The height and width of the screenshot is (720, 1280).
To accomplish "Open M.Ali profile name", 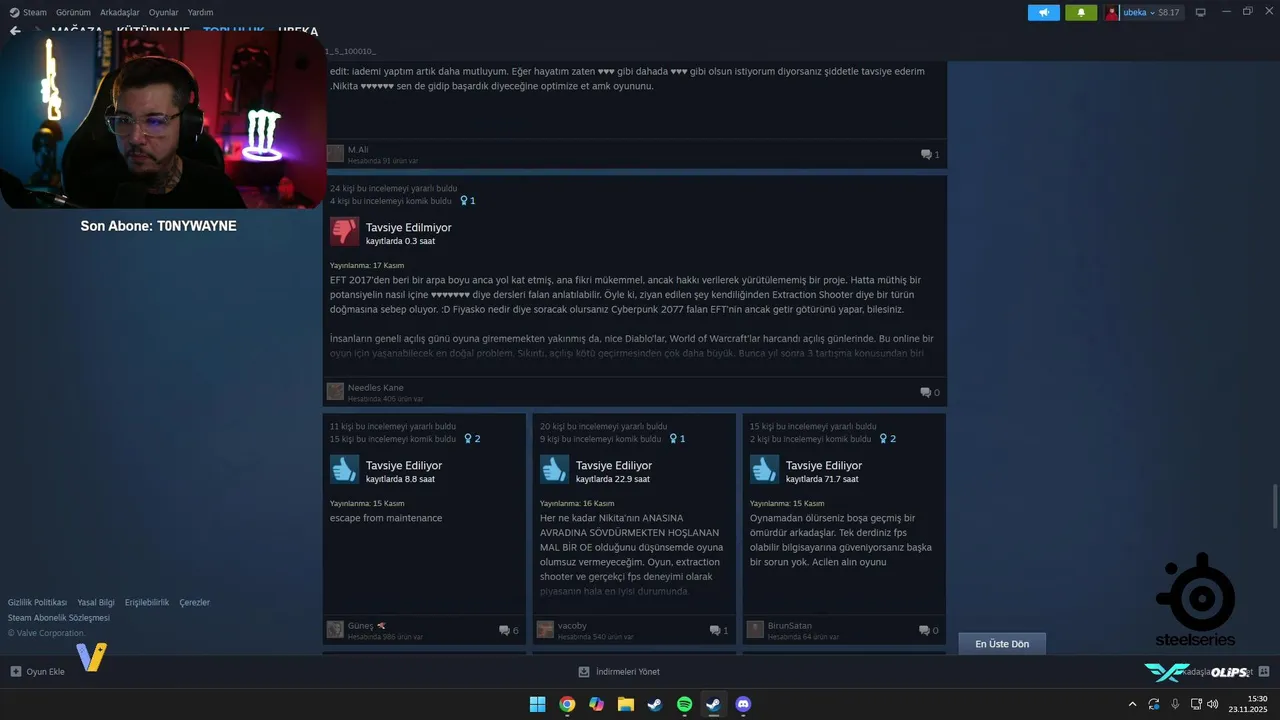I will point(358,149).
